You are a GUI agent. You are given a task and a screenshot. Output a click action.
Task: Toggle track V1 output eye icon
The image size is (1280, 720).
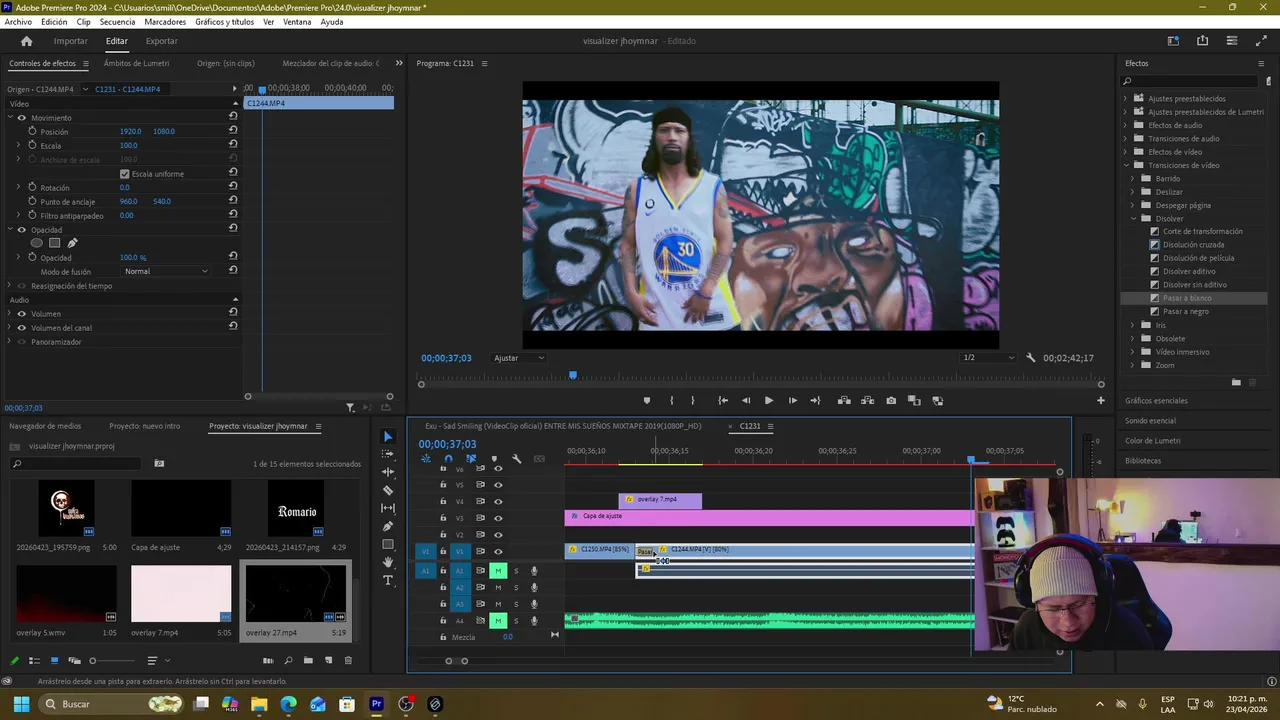498,551
